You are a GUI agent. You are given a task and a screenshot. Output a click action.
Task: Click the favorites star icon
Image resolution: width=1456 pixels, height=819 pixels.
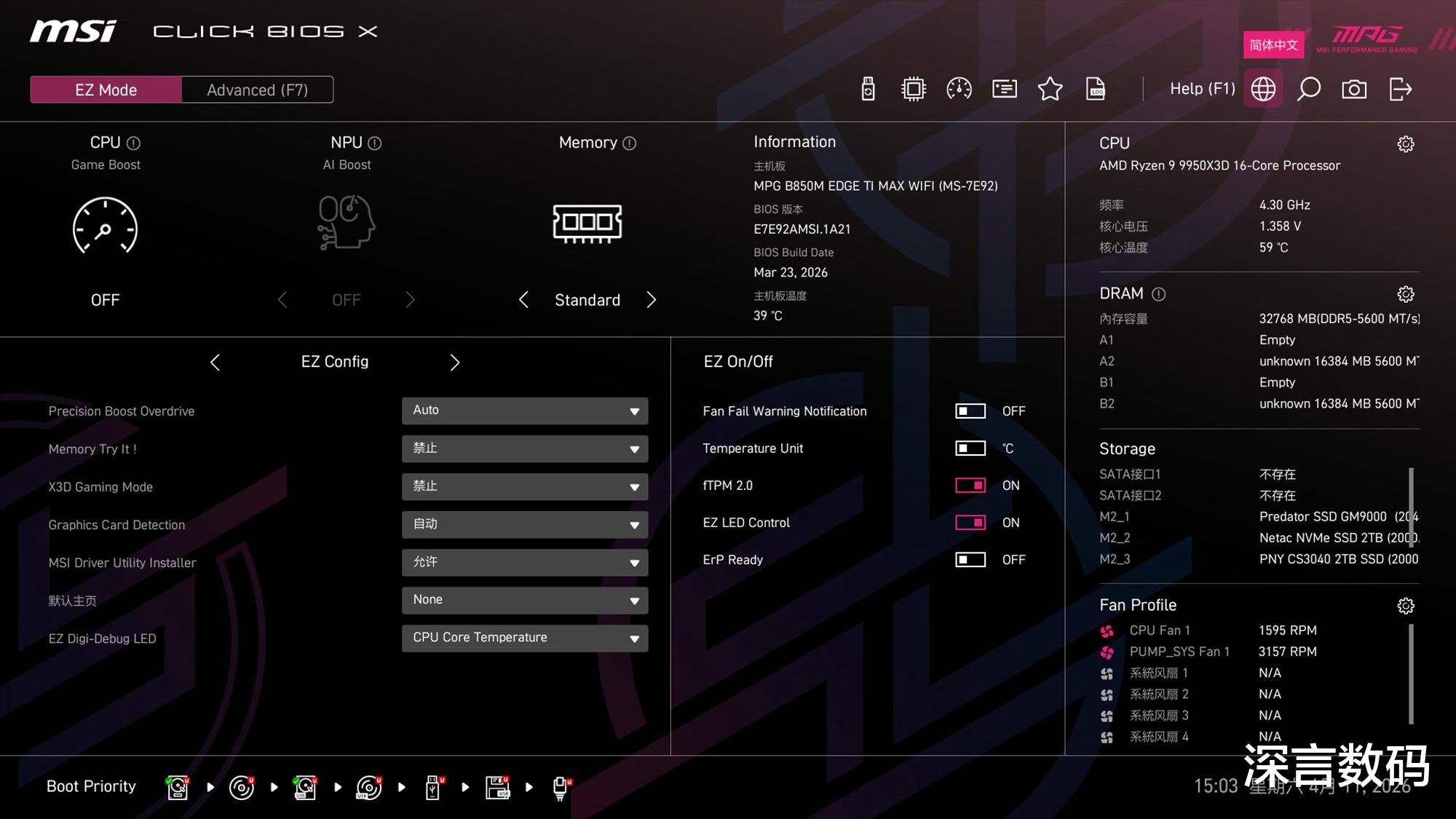point(1050,90)
